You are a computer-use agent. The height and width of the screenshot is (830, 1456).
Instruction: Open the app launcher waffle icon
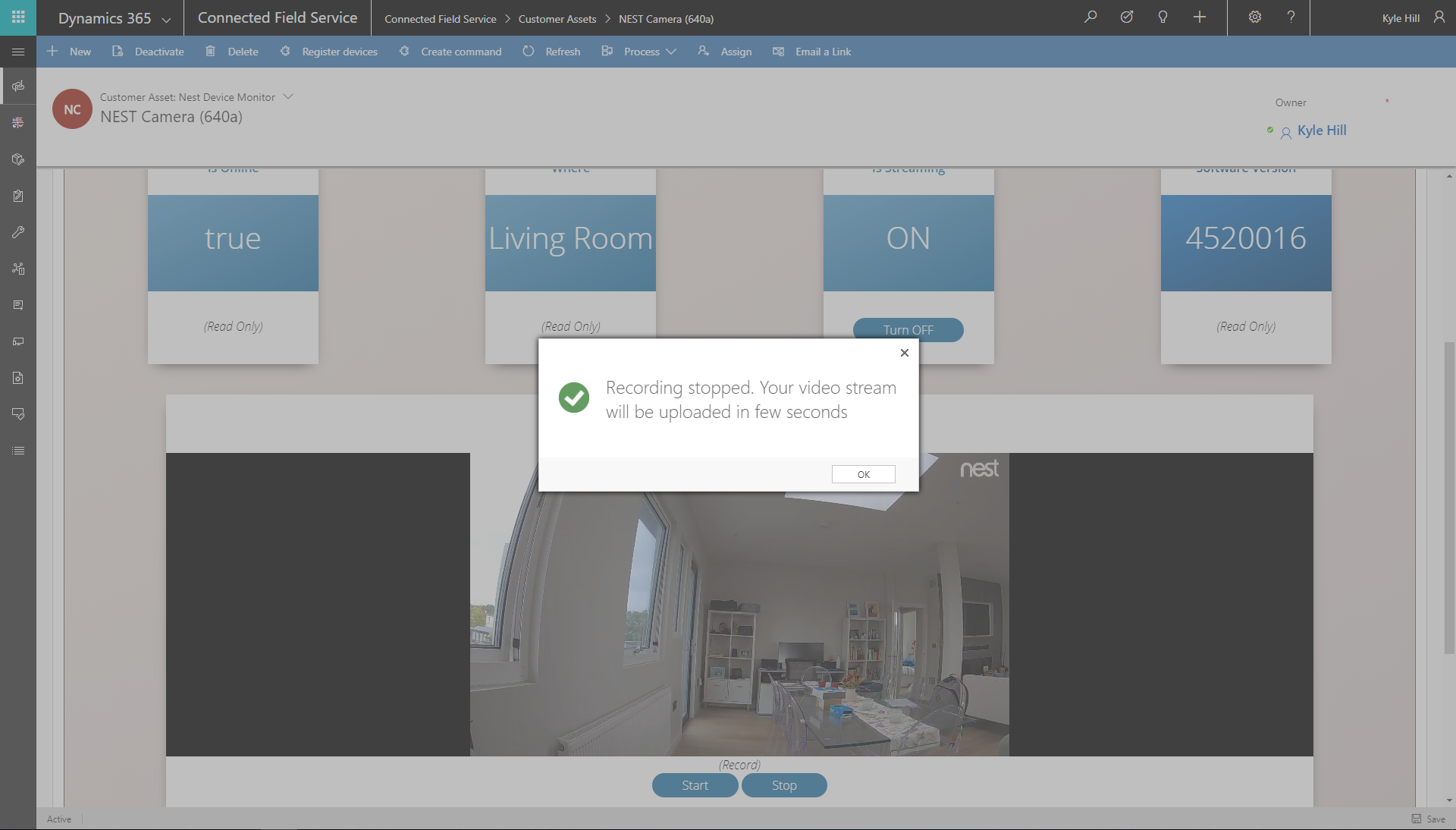point(18,17)
